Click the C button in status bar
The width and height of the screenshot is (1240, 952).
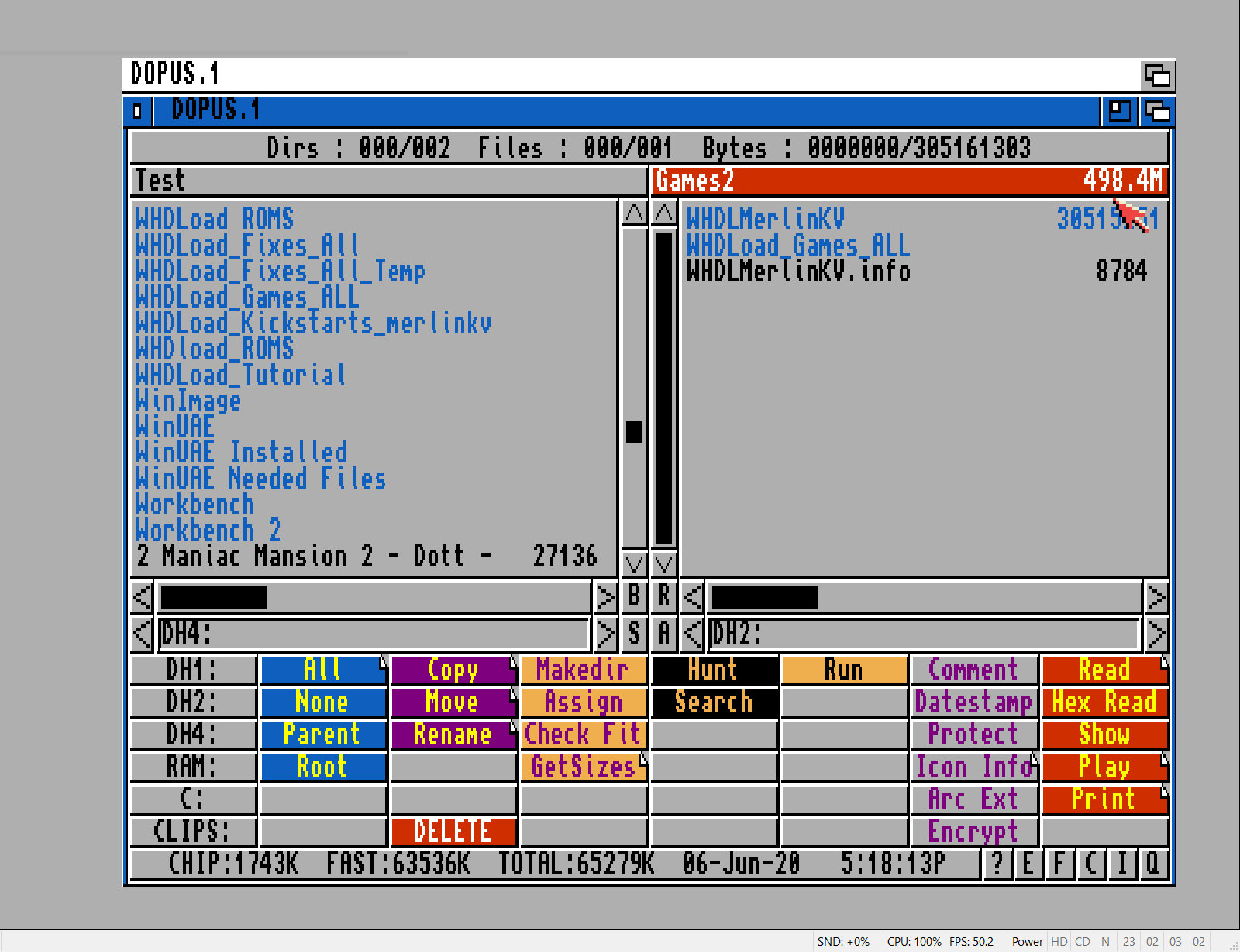(1090, 863)
